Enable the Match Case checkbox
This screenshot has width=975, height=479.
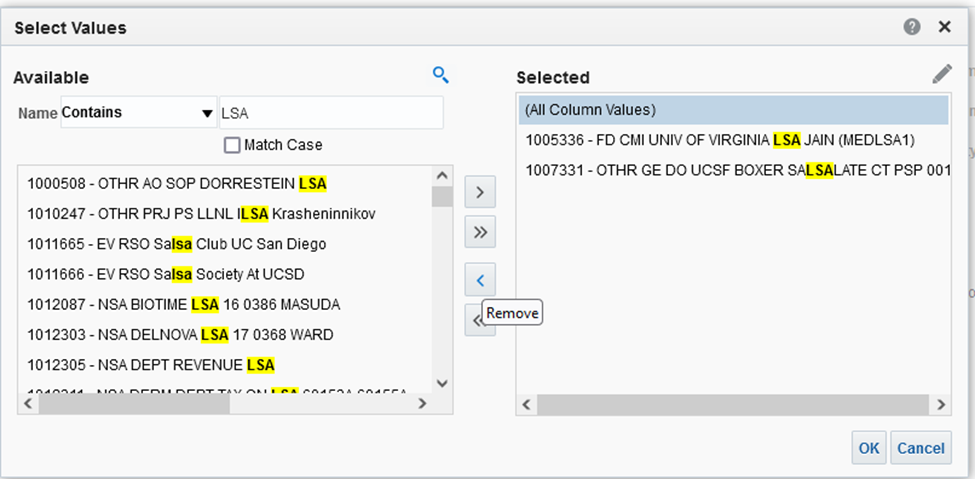(232, 145)
